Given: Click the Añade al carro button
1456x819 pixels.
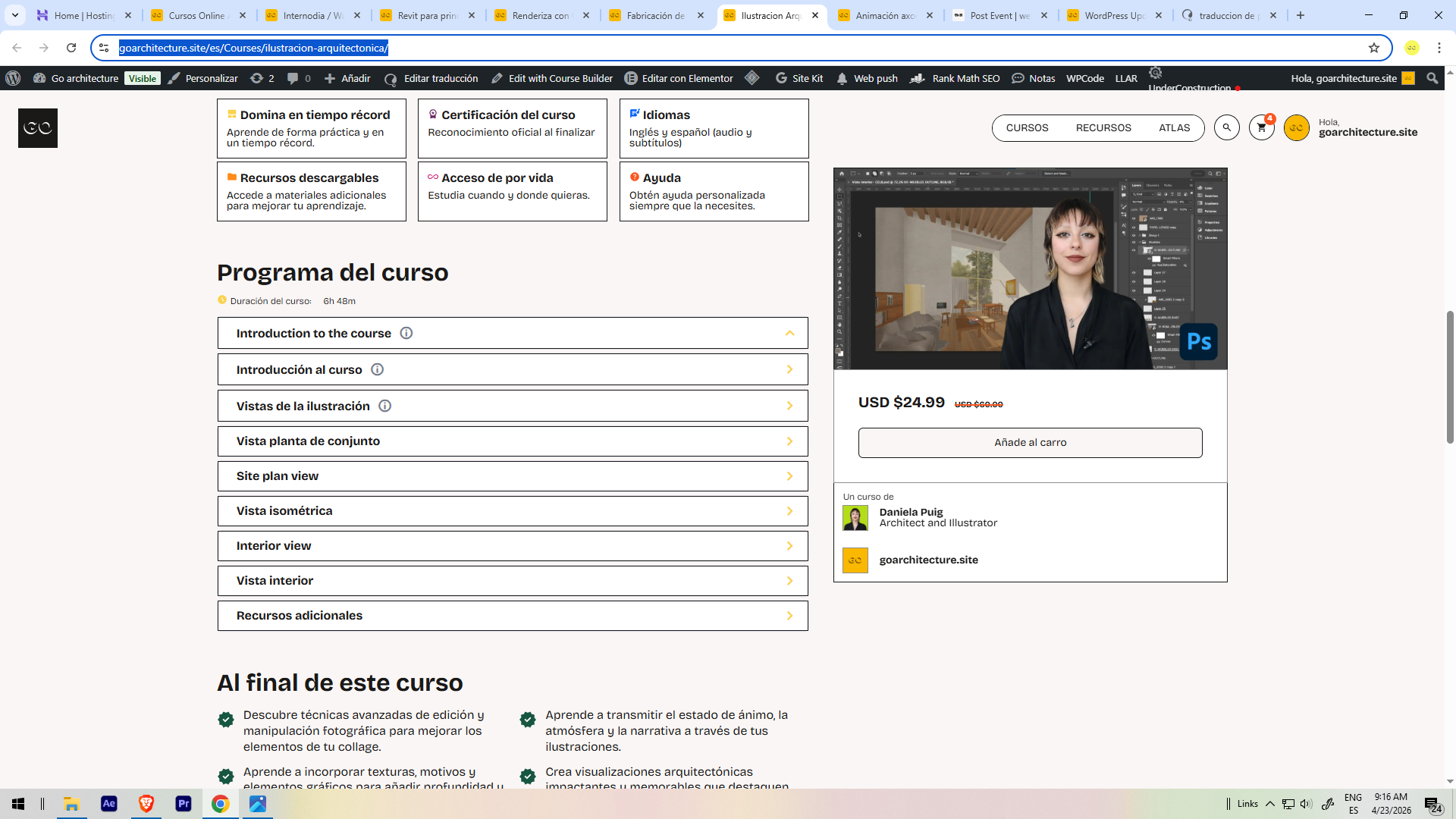Looking at the screenshot, I should pos(1030,443).
